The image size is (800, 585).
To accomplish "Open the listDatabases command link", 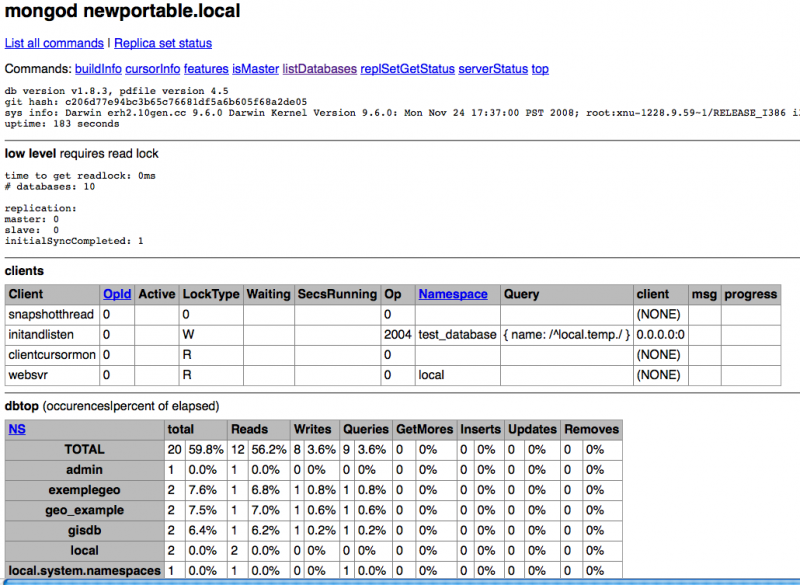I will click(x=319, y=69).
